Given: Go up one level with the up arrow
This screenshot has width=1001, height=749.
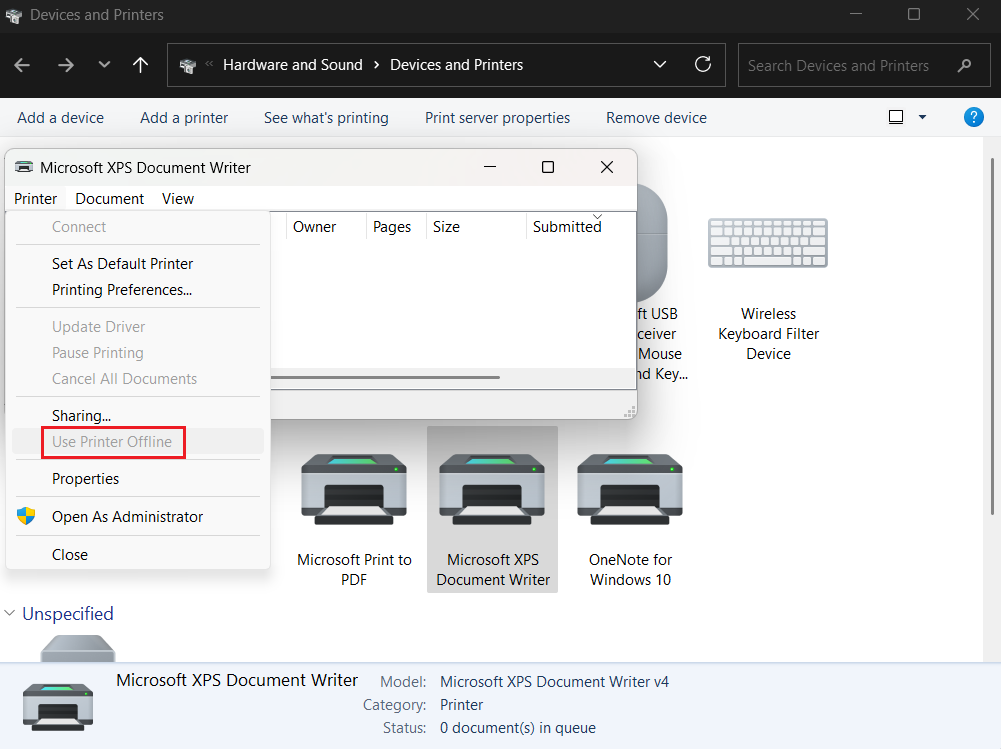Looking at the screenshot, I should (141, 65).
